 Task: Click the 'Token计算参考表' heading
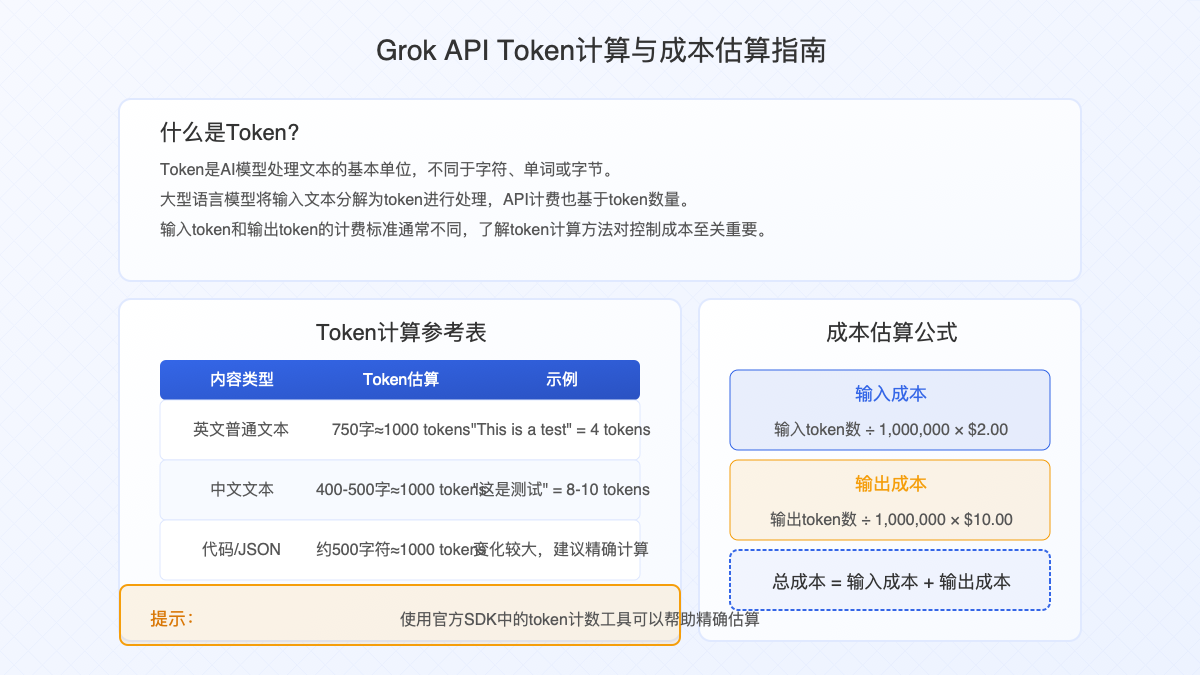[x=400, y=332]
